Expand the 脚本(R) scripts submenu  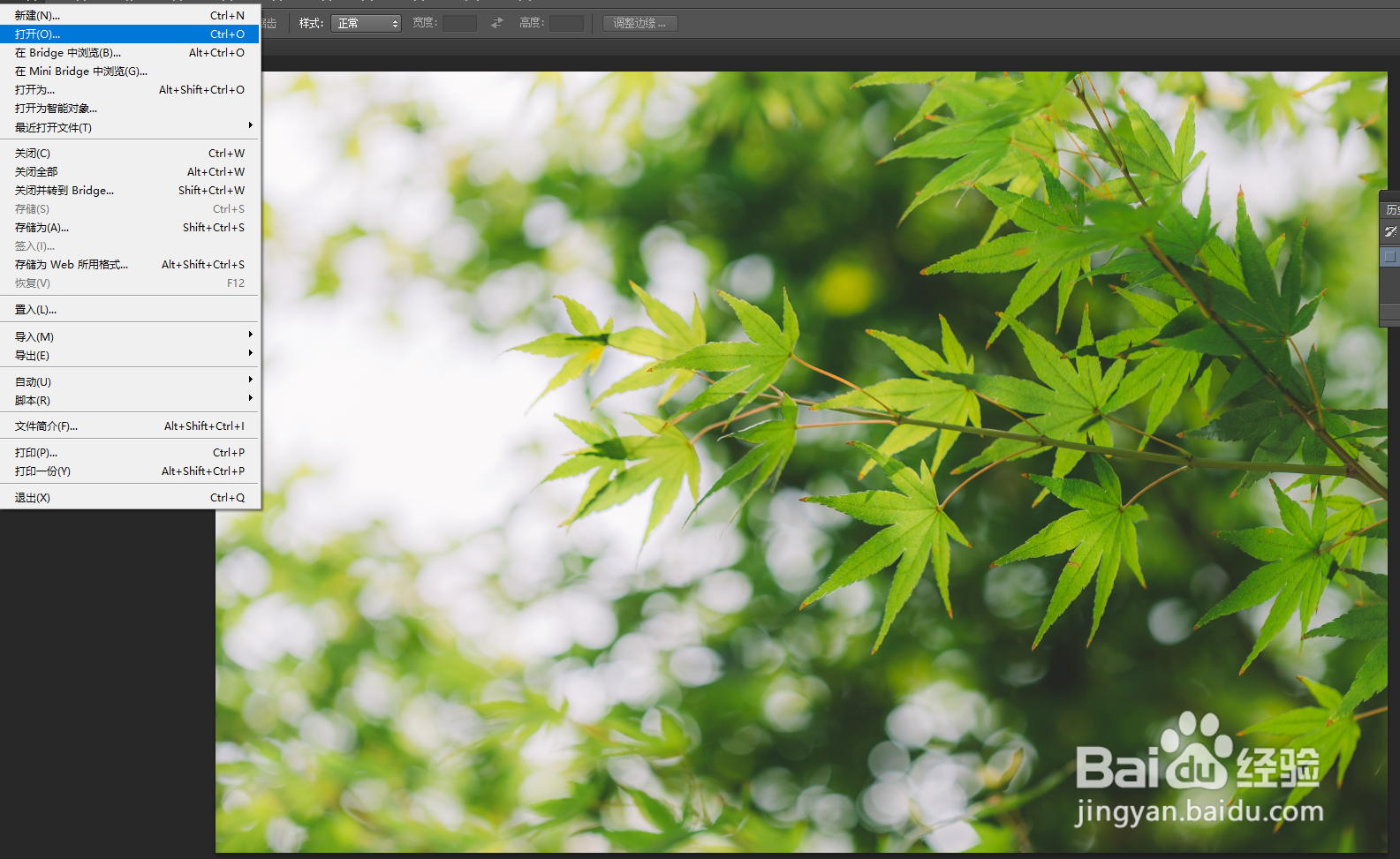tap(130, 400)
